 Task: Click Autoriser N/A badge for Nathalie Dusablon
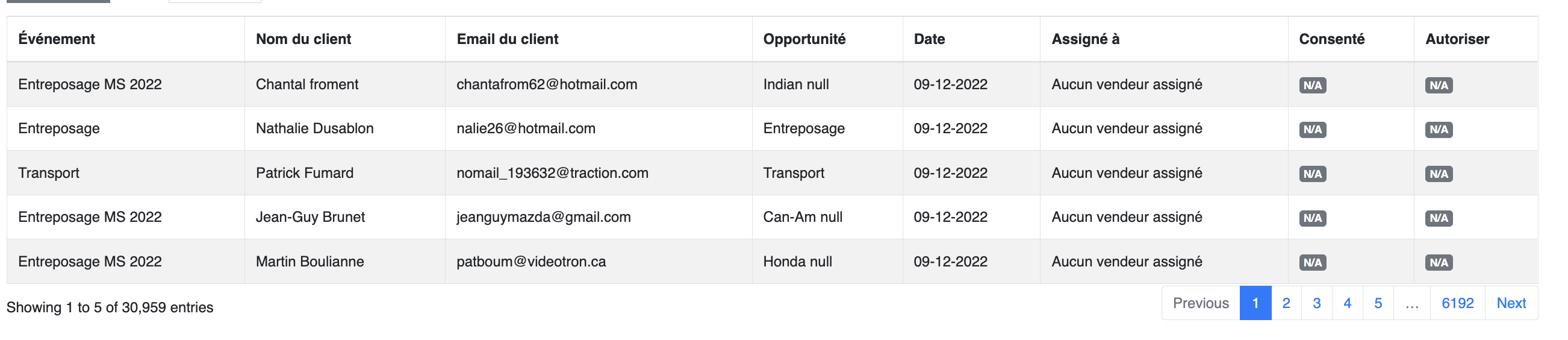point(1439,129)
